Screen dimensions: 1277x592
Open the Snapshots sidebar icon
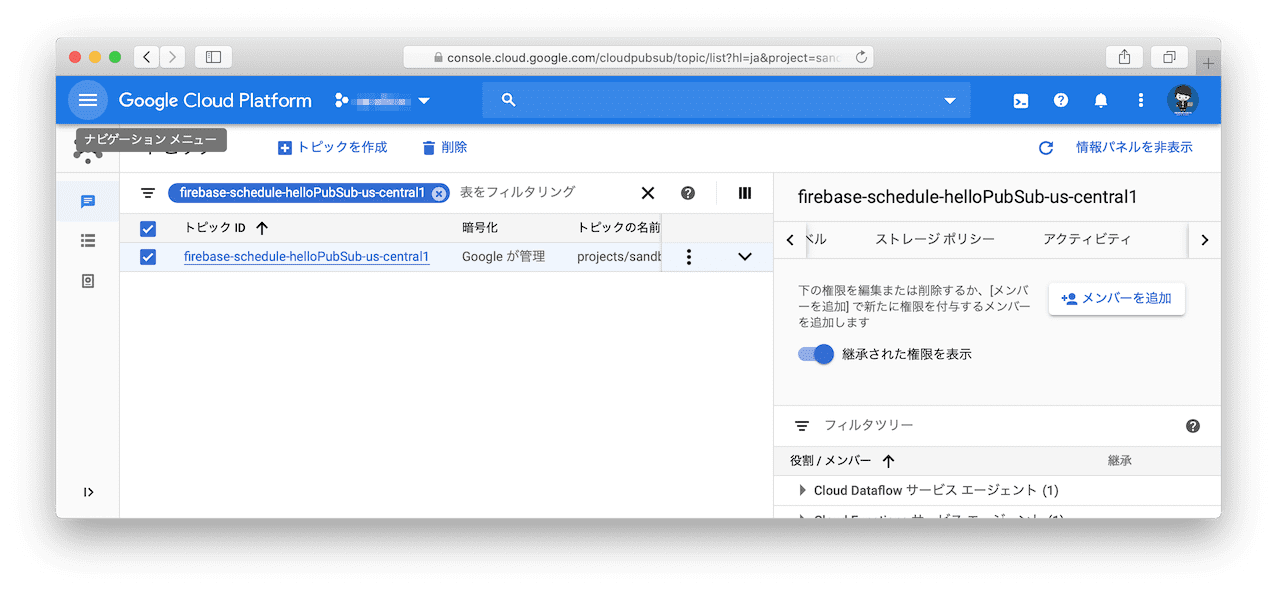click(88, 281)
